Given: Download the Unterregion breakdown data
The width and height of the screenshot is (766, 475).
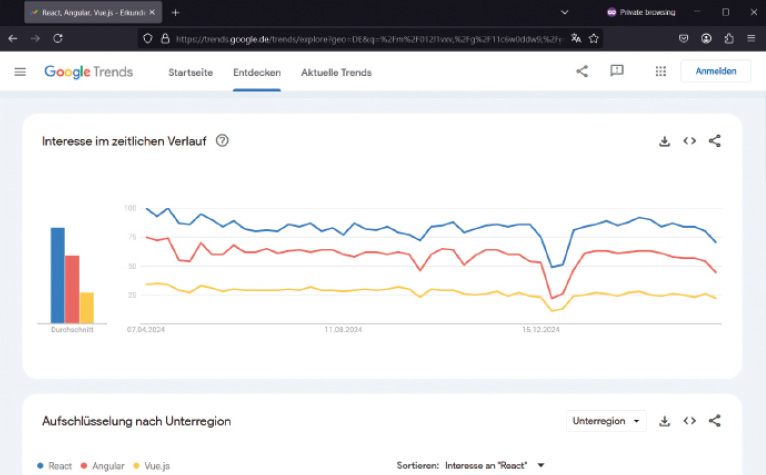Looking at the screenshot, I should click(664, 421).
